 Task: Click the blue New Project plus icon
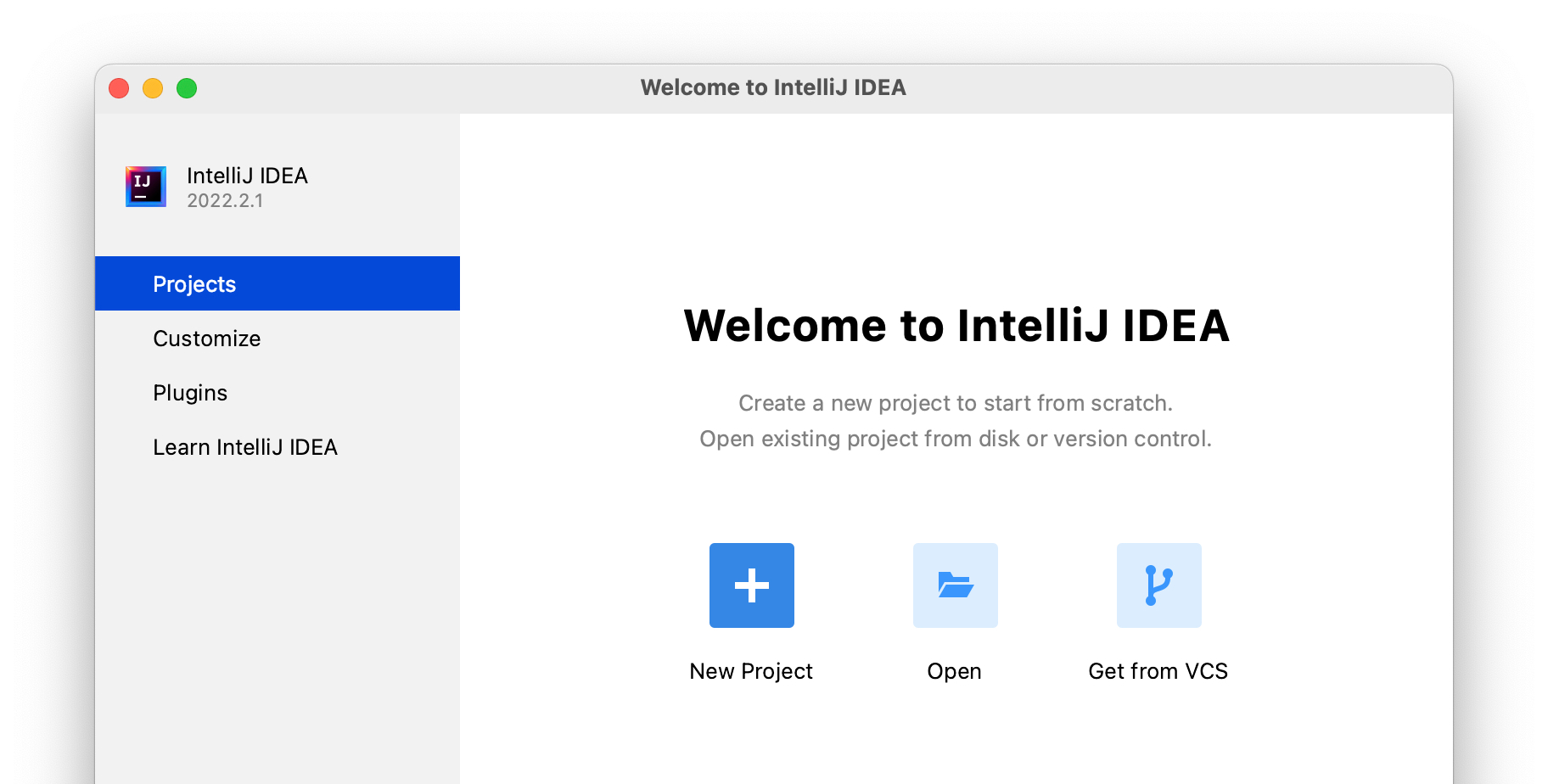tap(752, 585)
